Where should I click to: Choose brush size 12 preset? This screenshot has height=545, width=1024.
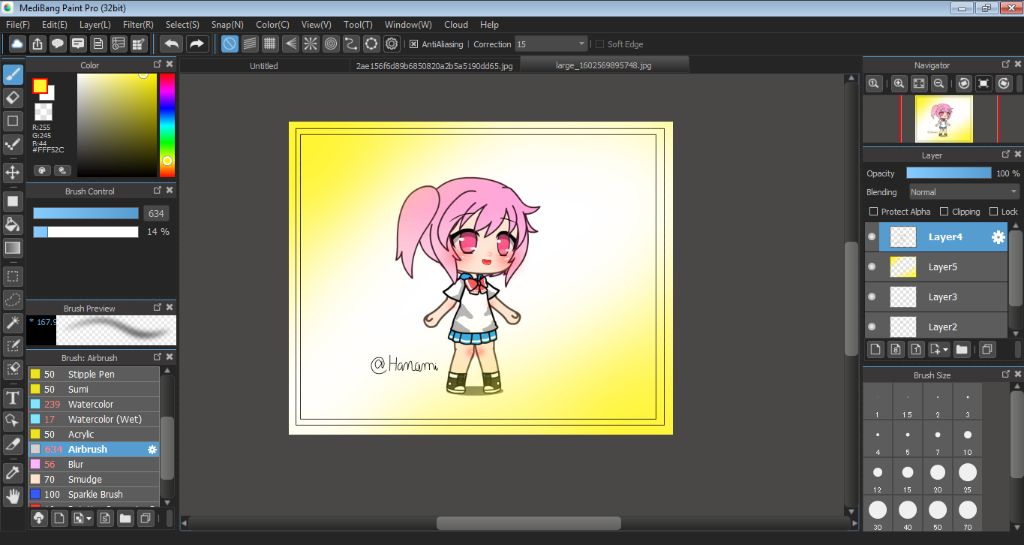pos(878,476)
